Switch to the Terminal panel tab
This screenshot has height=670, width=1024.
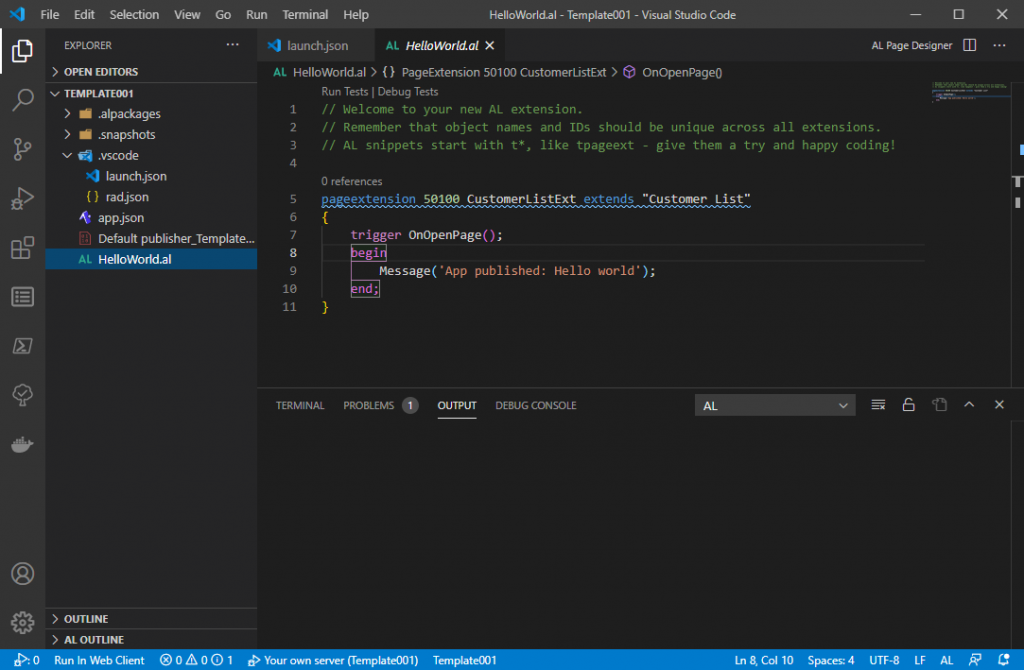(300, 406)
